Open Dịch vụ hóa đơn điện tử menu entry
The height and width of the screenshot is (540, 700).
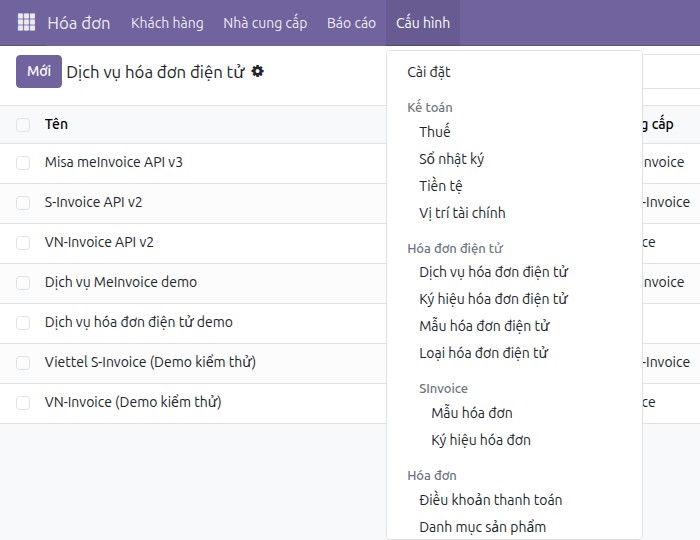point(493,272)
